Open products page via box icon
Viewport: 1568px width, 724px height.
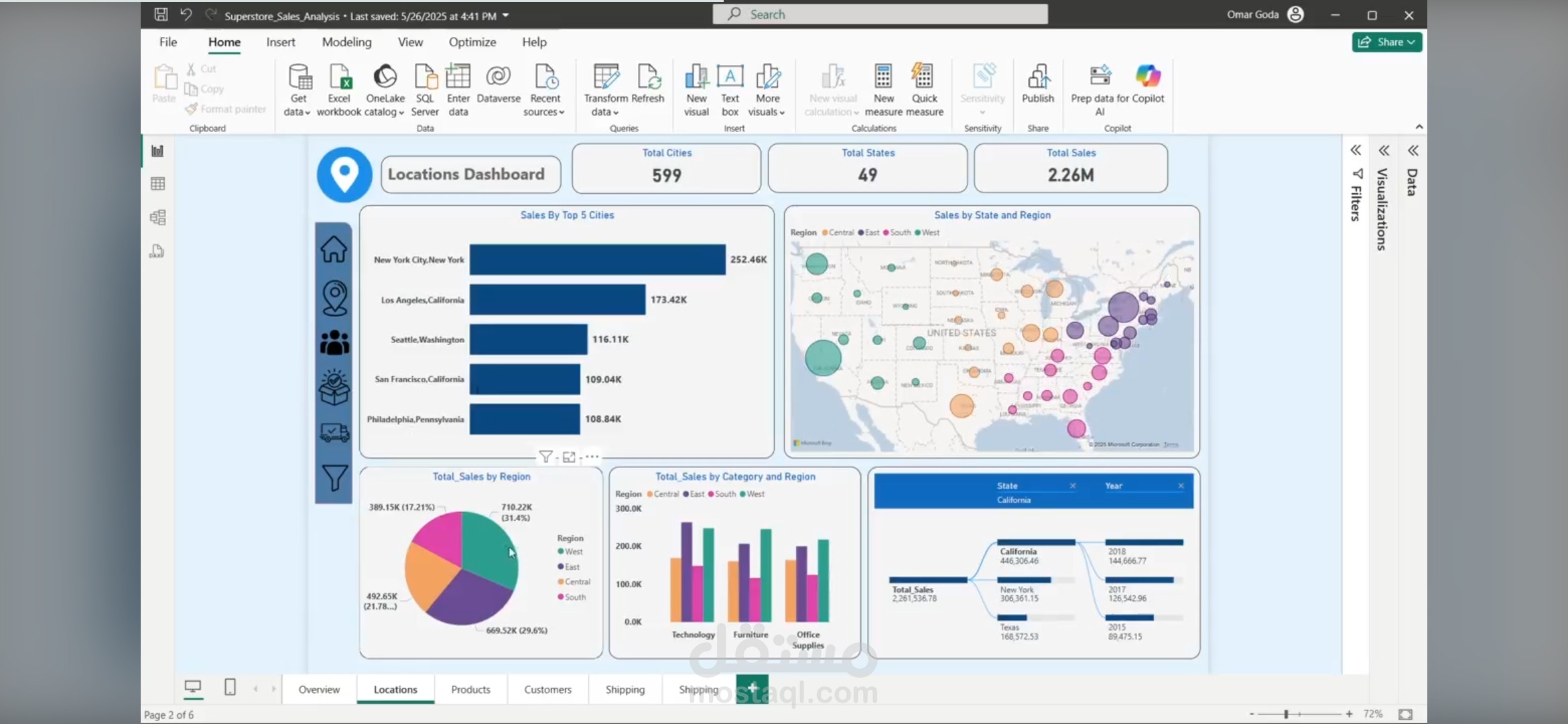[334, 387]
